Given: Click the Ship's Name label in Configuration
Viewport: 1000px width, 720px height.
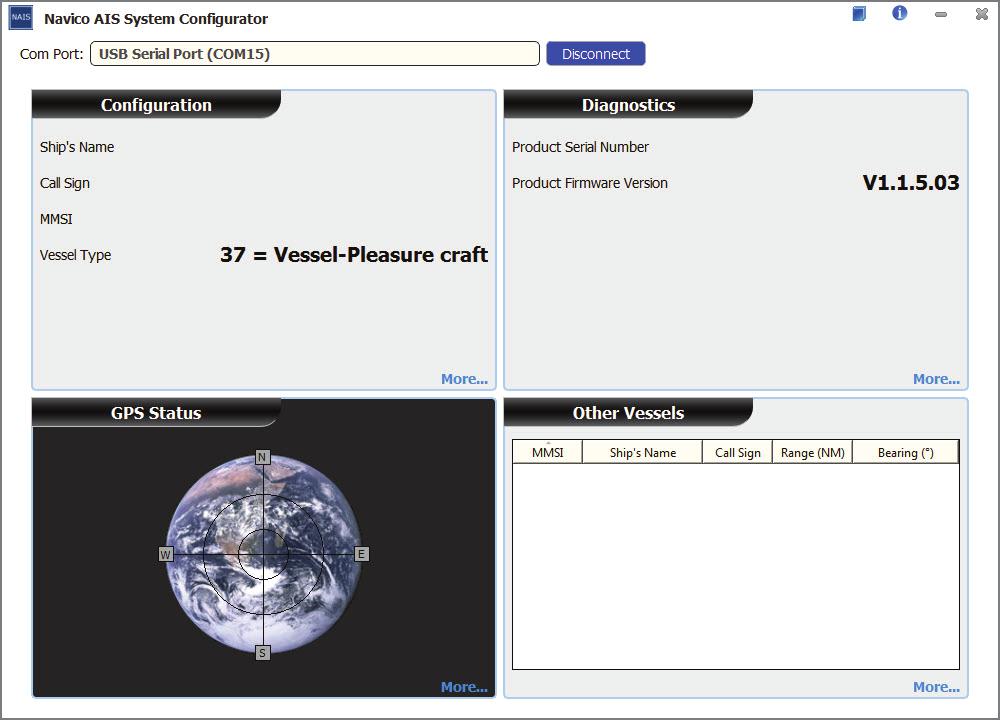Looking at the screenshot, I should point(77,147).
